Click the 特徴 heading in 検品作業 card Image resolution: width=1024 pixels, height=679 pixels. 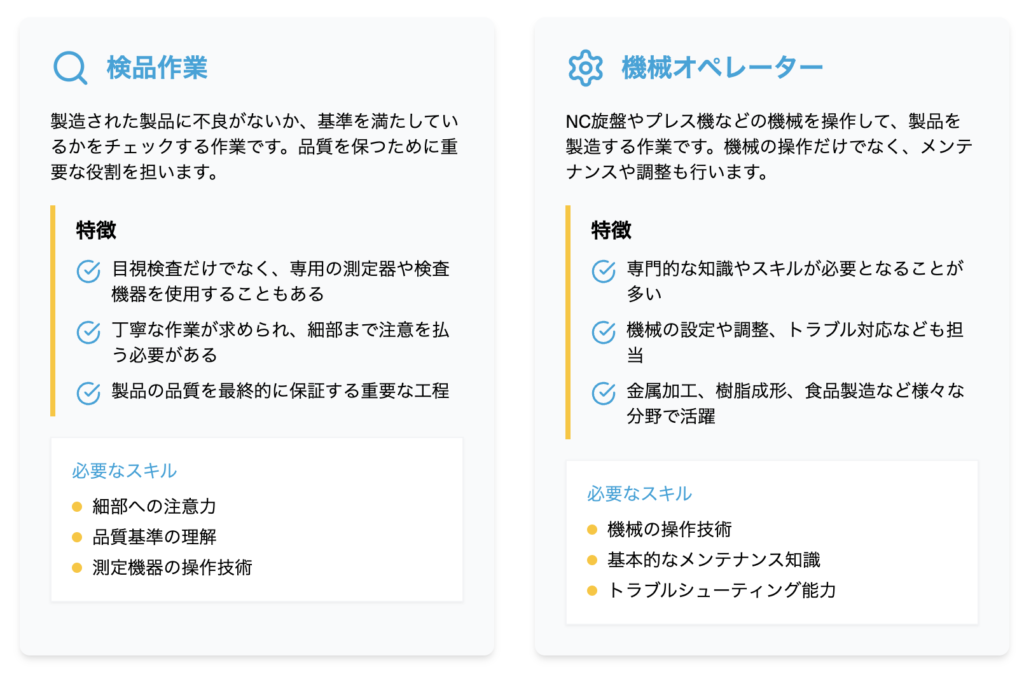pyautogui.click(x=96, y=230)
